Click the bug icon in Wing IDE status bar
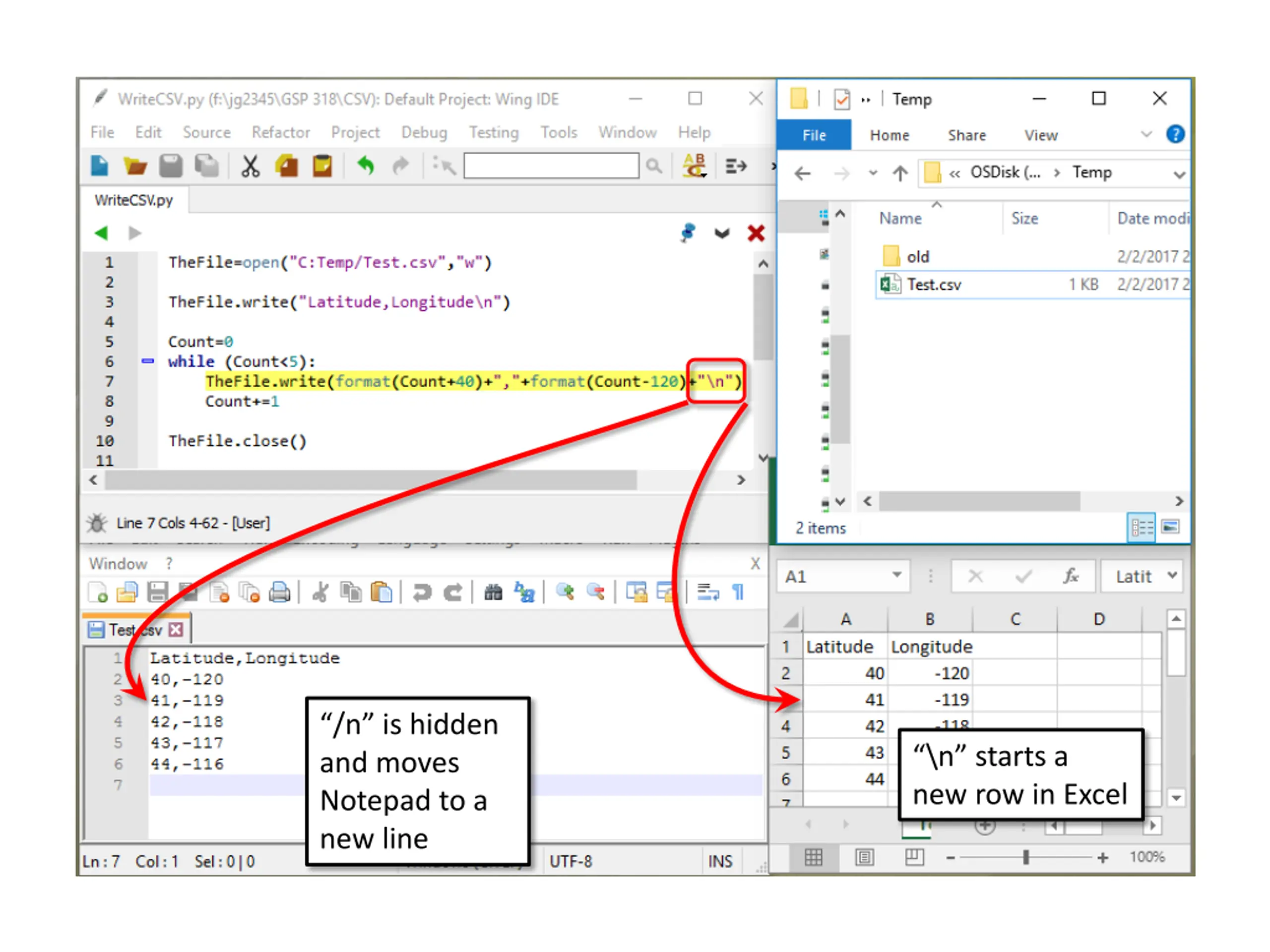1270x952 pixels. 97,523
